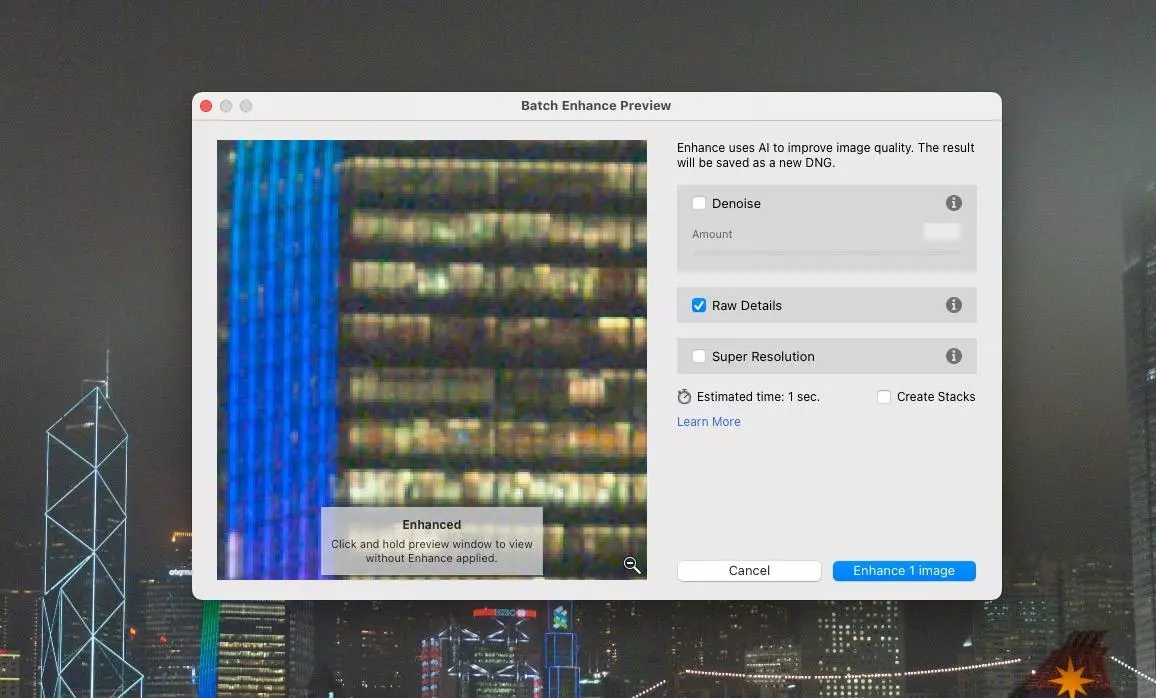Click the Denoise Amount value field
The image size is (1156, 698).
(941, 232)
